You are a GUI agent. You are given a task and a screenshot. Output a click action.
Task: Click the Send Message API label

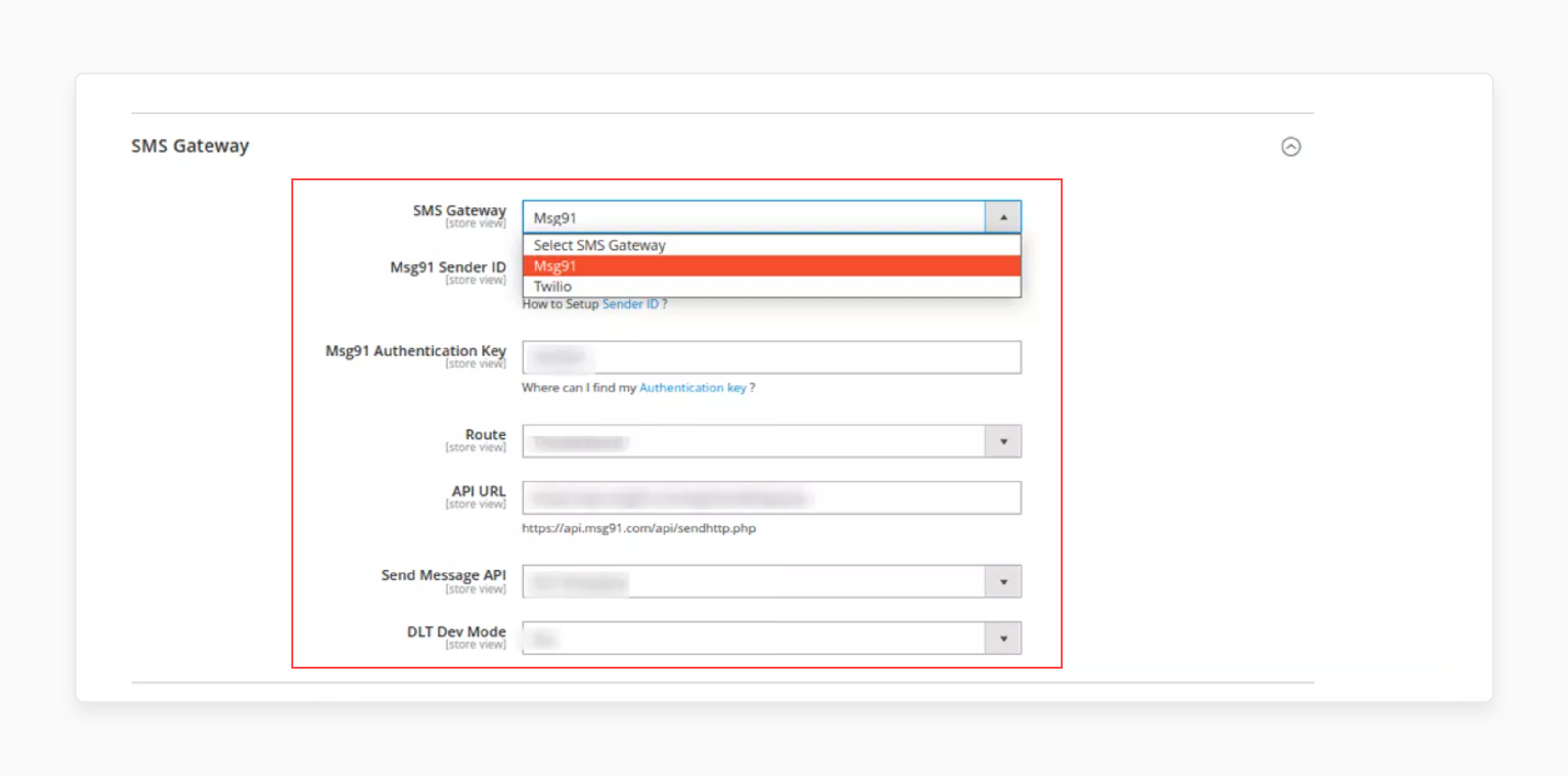443,575
